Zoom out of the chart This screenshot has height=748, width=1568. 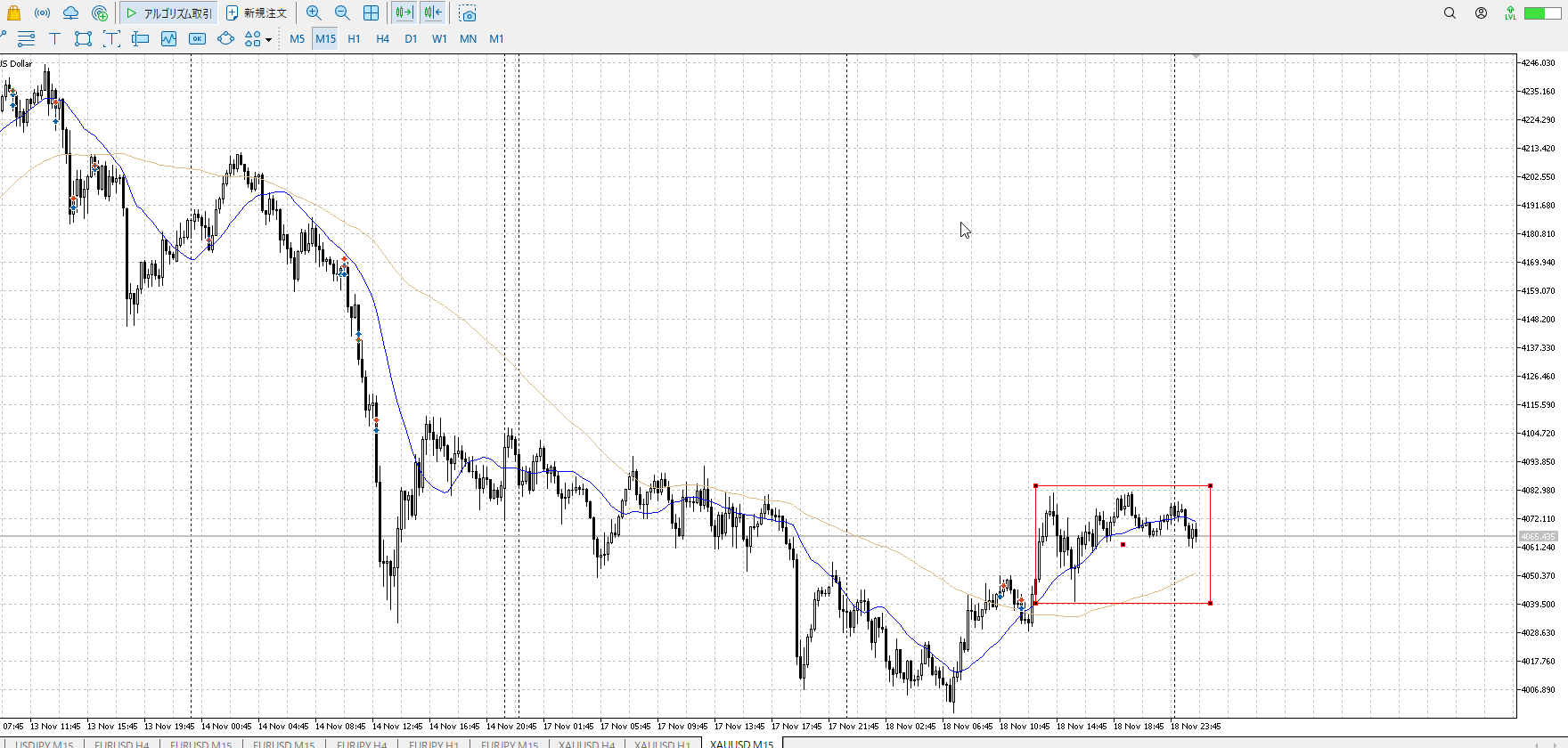[342, 13]
